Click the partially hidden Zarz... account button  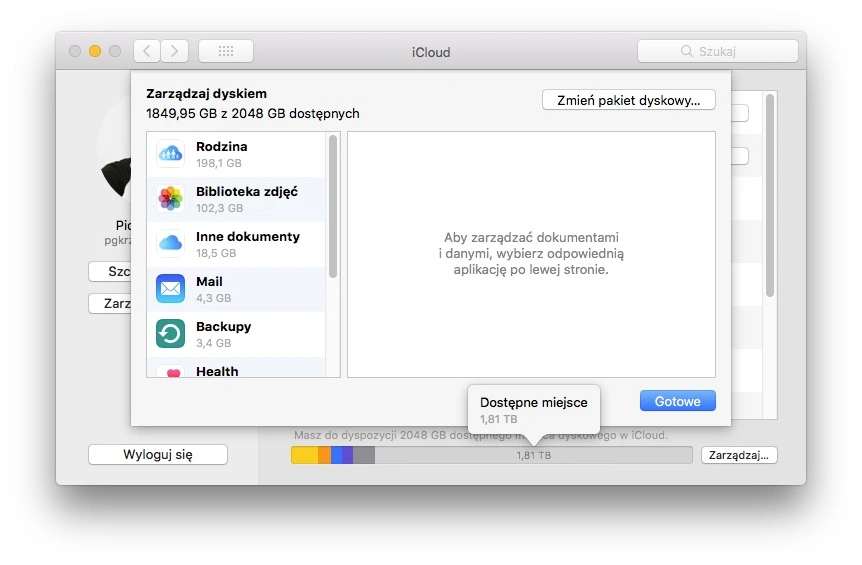tap(110, 303)
